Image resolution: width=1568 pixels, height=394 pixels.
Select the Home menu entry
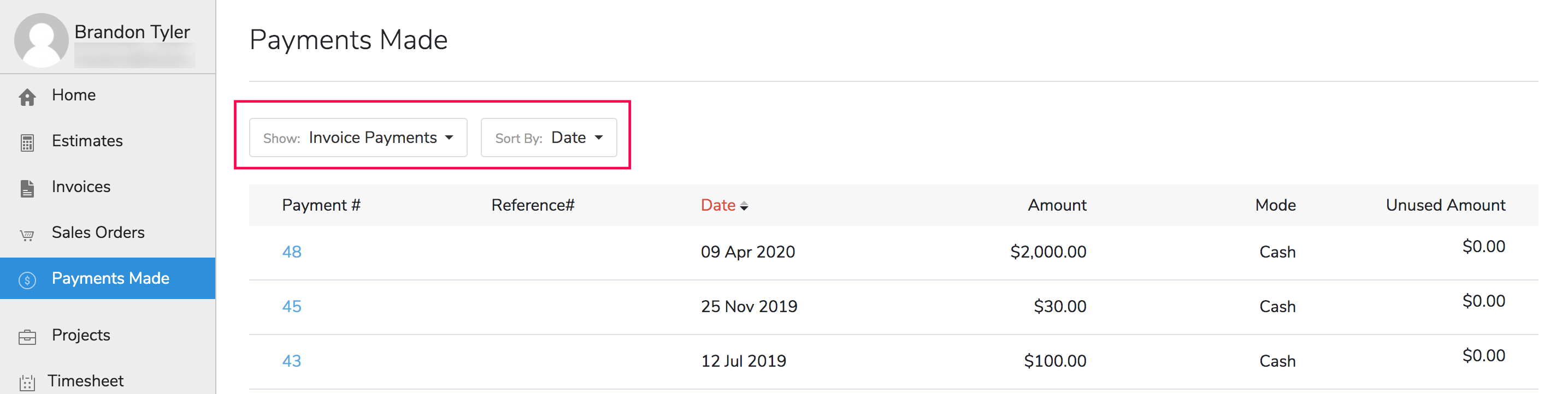point(73,95)
